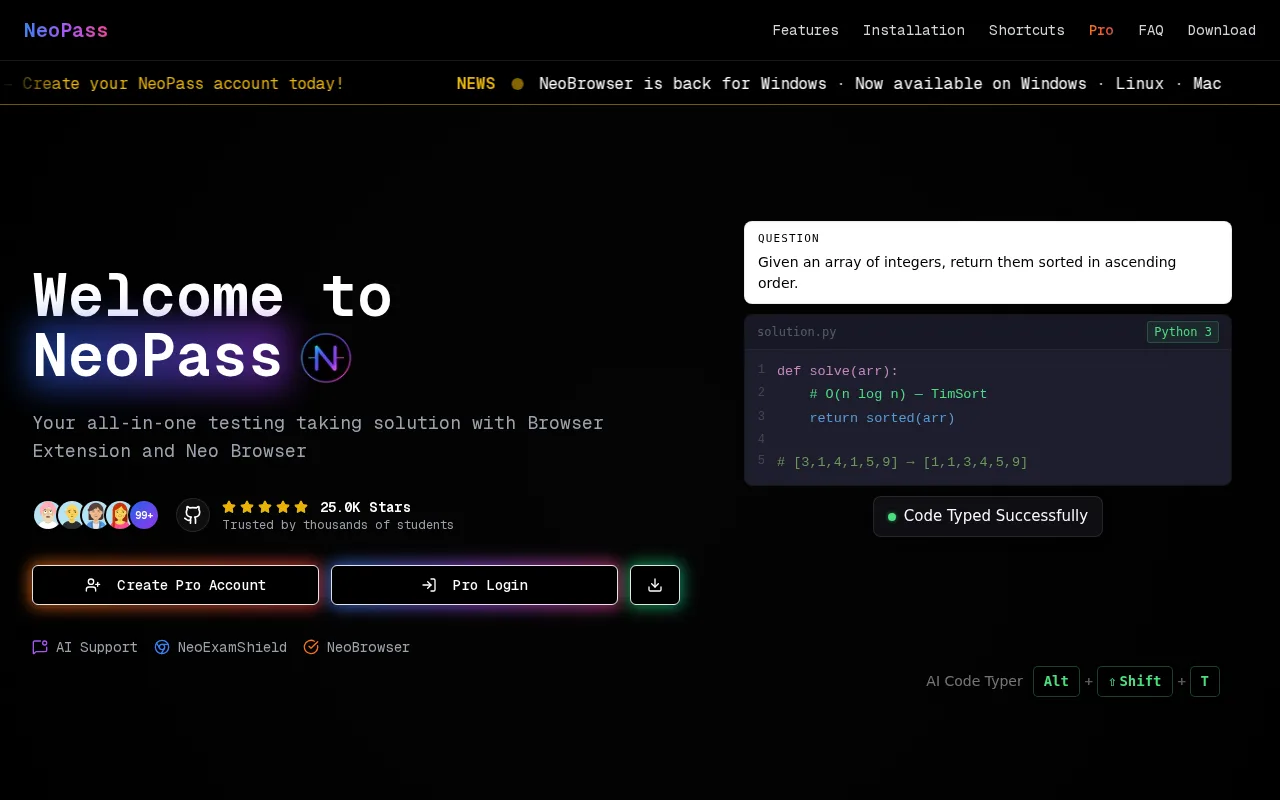Click the Pro Login button
Screen dimensions: 1280x800
coord(474,585)
